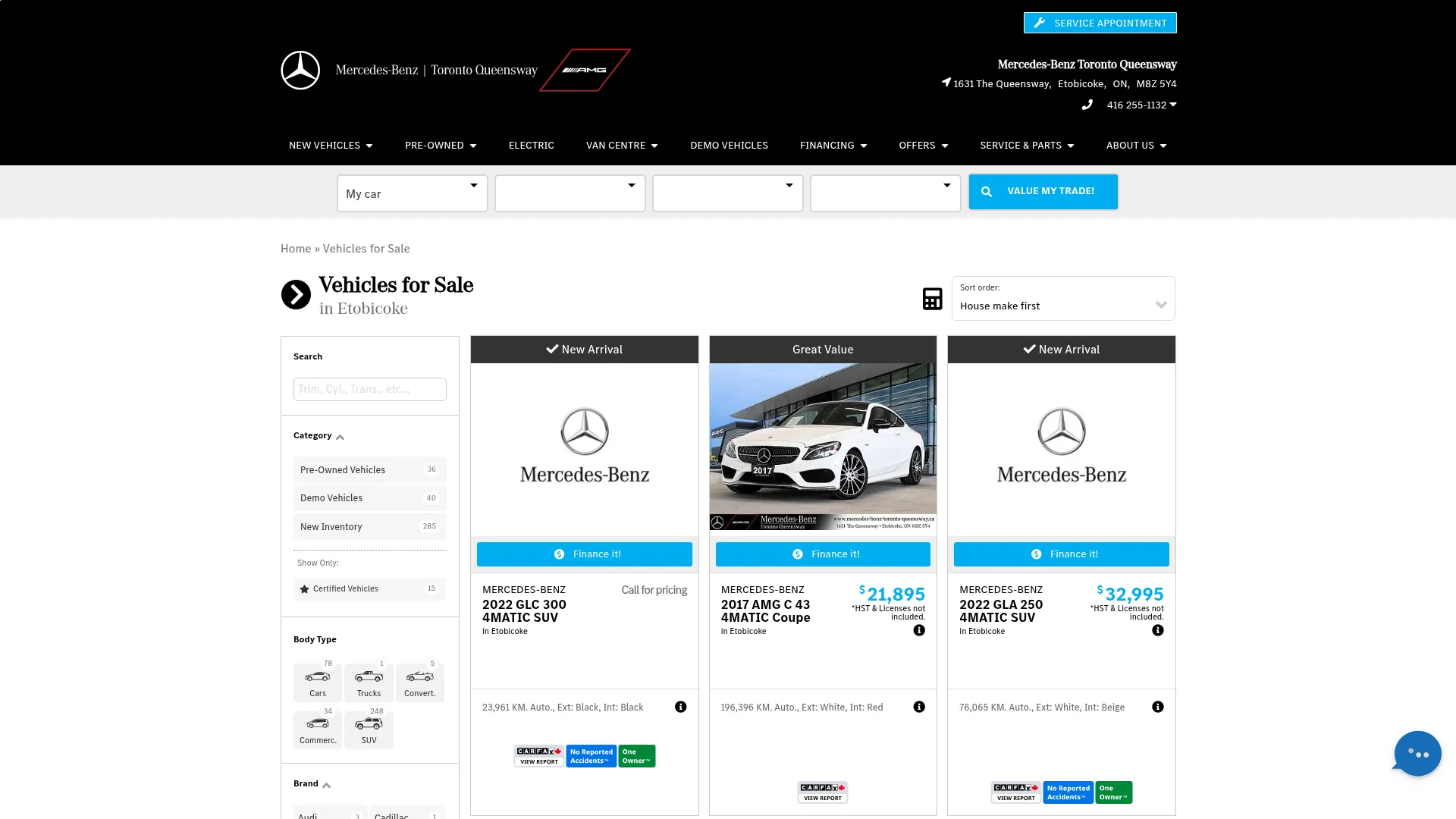
Task: Filter by Cars body type
Action: (x=318, y=682)
